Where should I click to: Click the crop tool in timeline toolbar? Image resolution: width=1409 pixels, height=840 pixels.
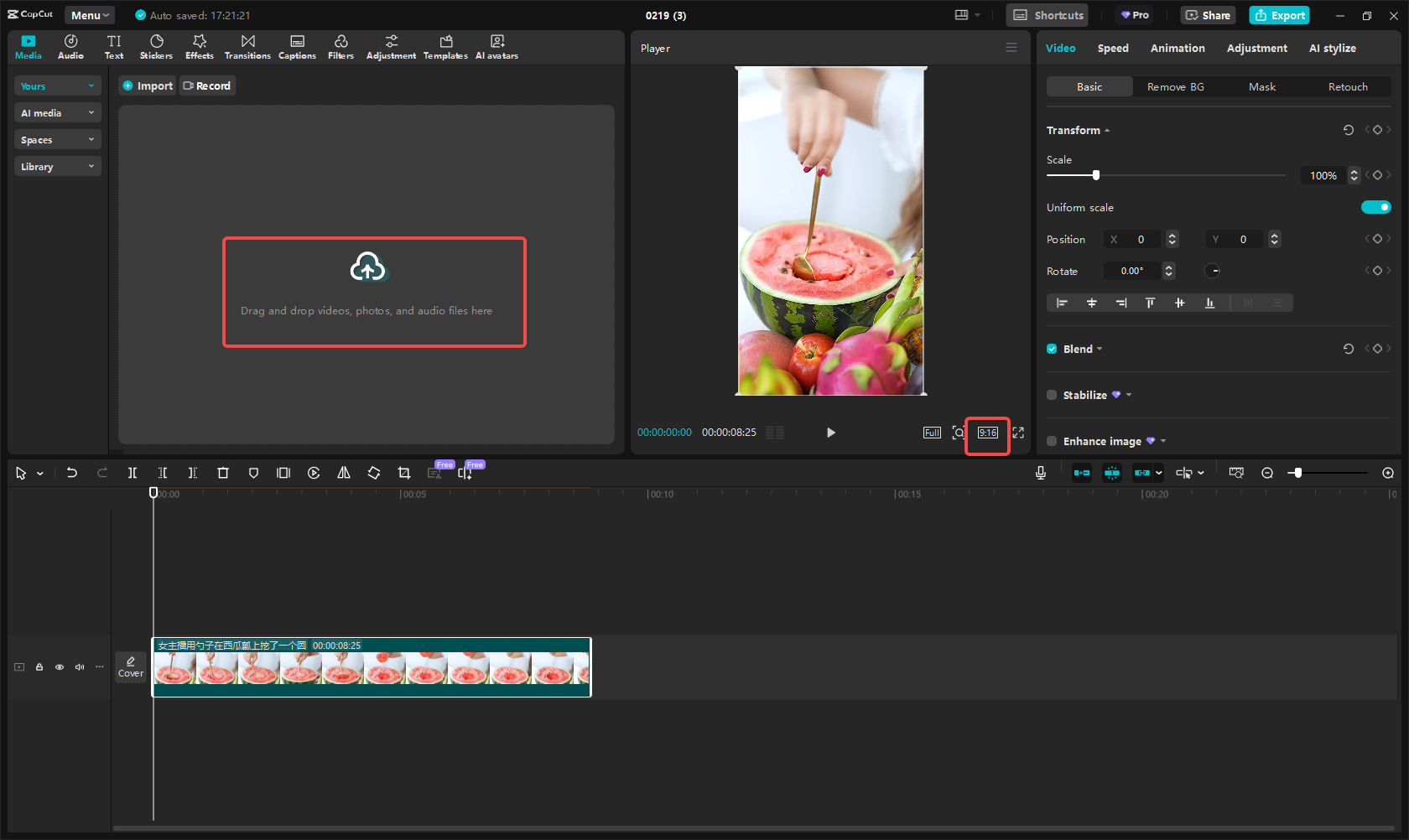[404, 473]
